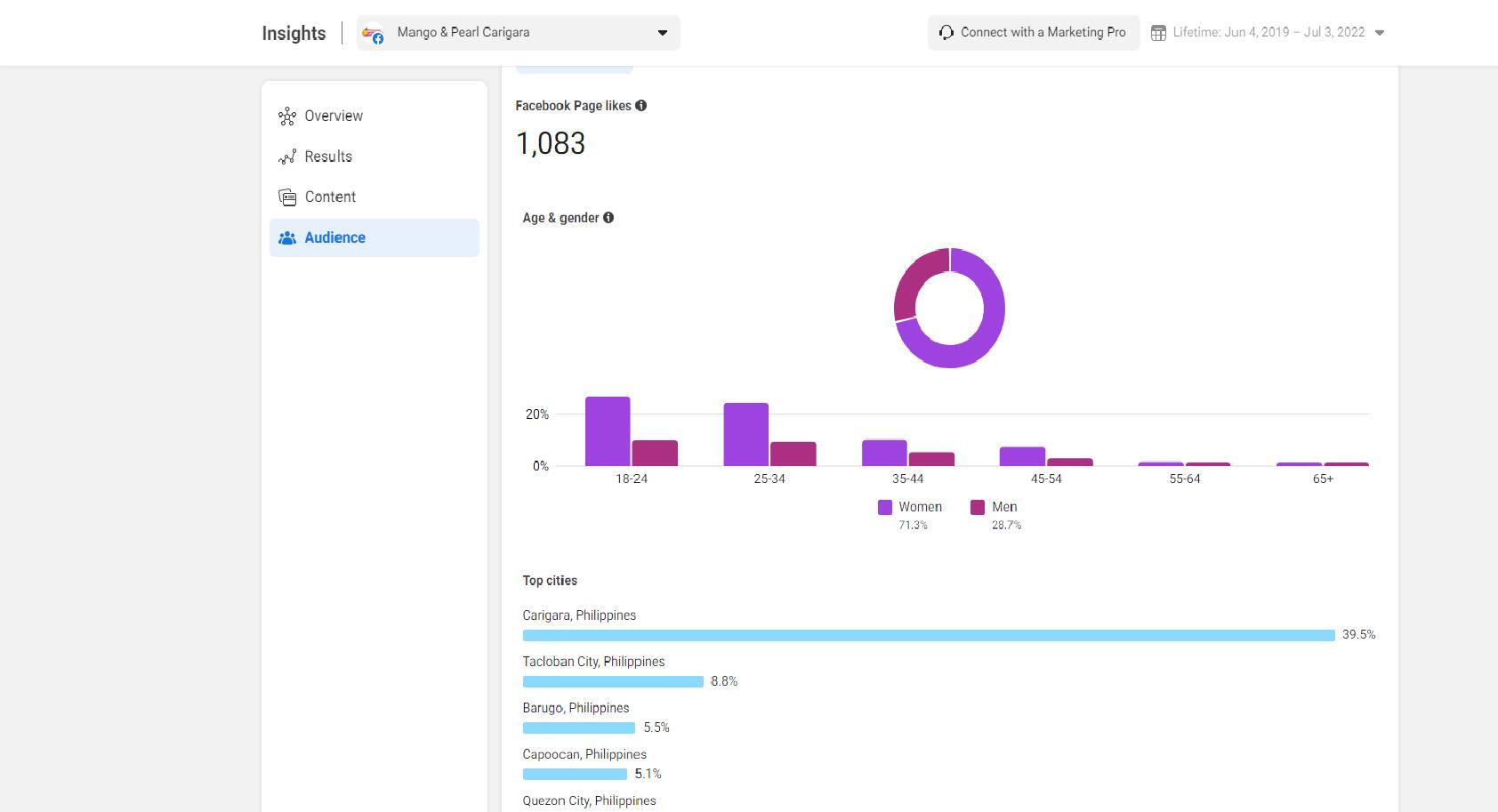1498x812 pixels.
Task: Click the 8.8% value for Tacloban City
Action: 724,681
